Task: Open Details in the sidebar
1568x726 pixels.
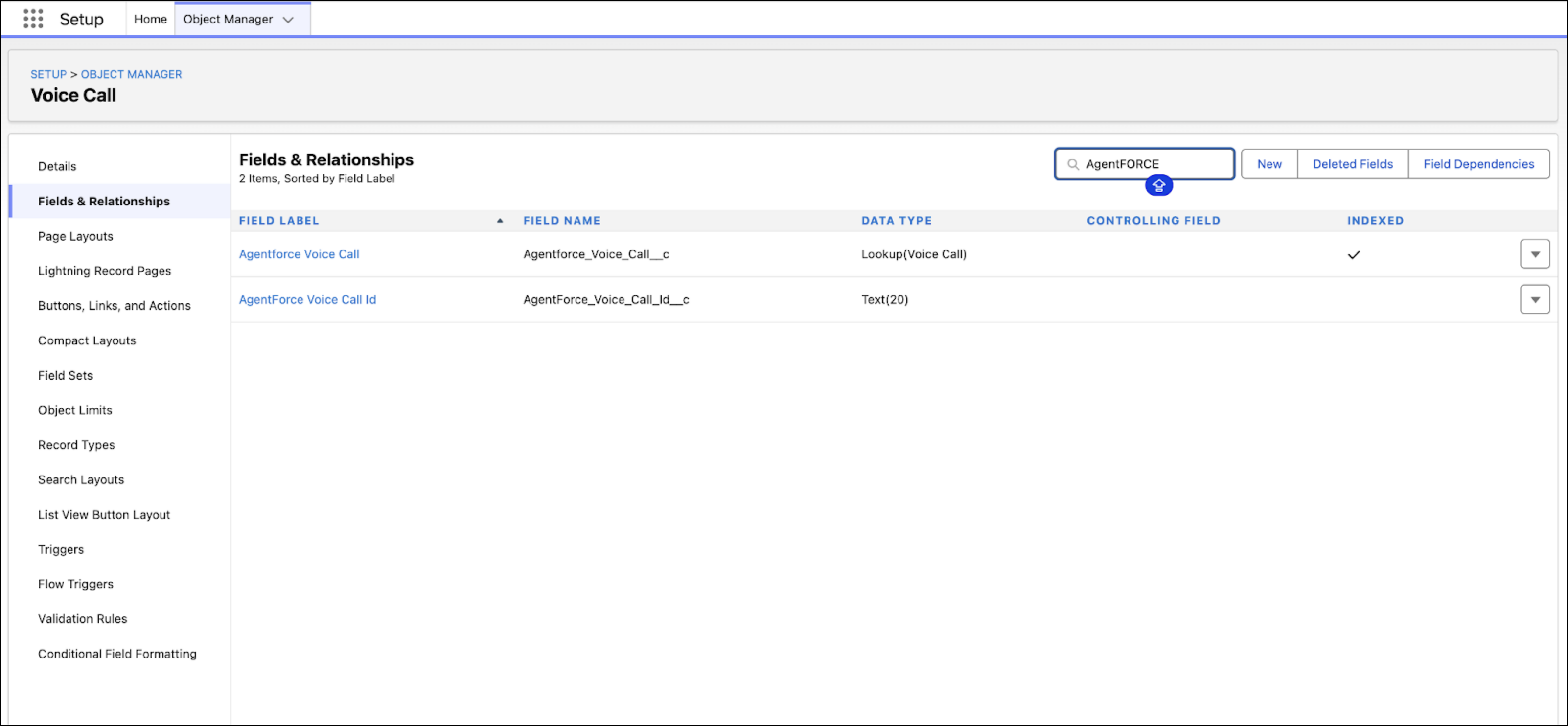Action: [57, 167]
